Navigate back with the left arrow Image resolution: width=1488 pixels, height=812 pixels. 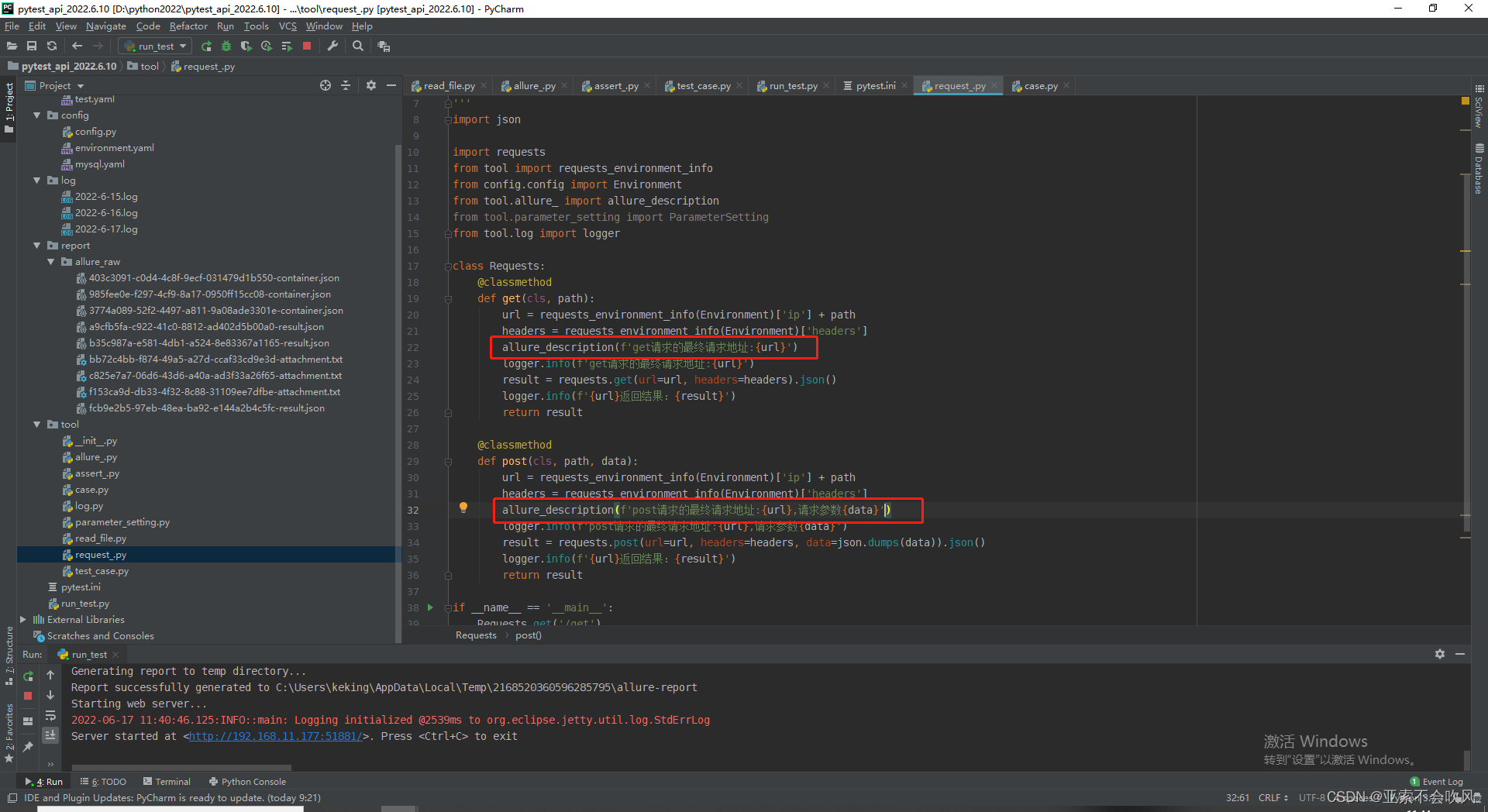(x=77, y=46)
